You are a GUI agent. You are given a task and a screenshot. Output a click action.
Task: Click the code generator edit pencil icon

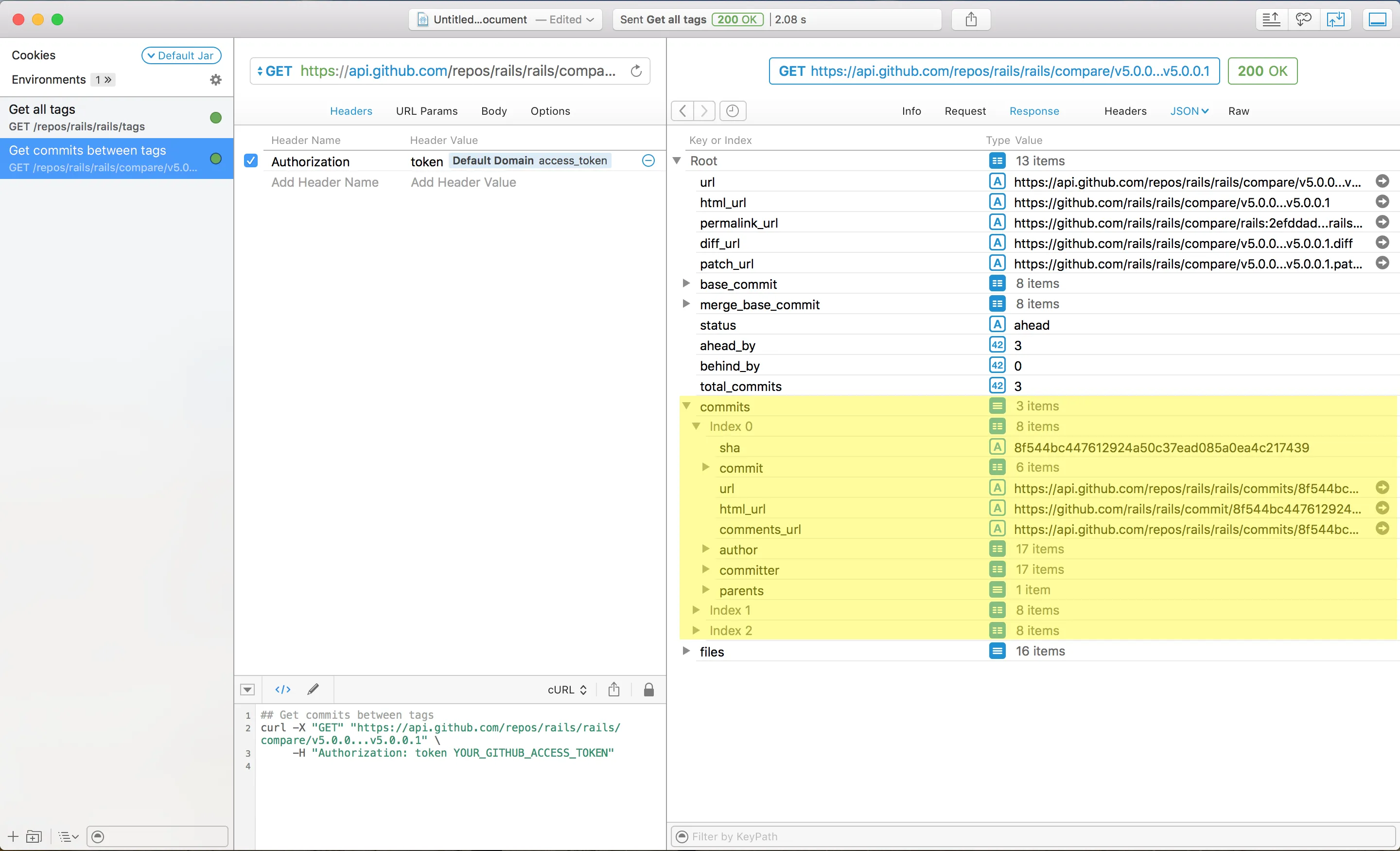tap(313, 690)
